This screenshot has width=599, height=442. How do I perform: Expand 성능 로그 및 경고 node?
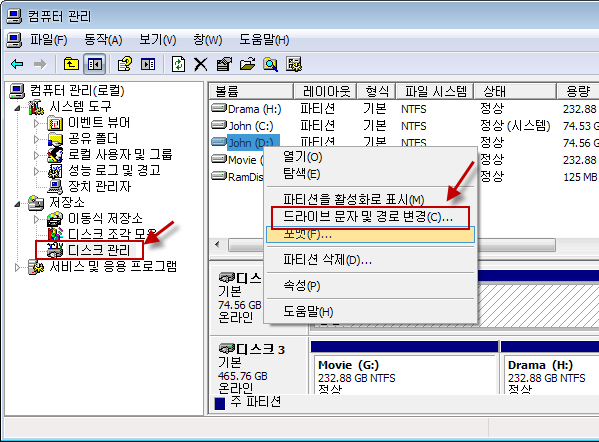[37, 171]
